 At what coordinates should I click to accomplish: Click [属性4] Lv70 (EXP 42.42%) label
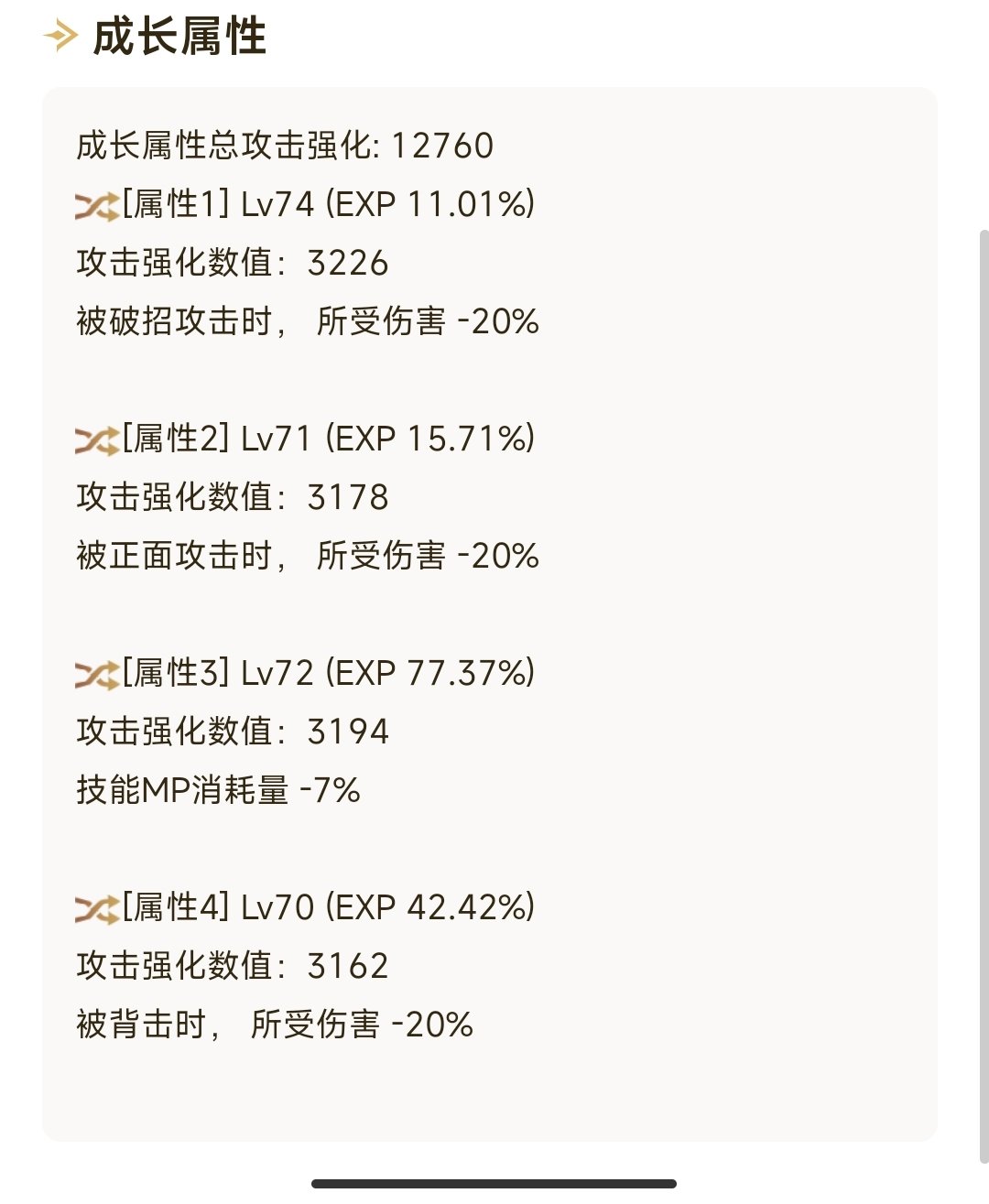click(x=329, y=907)
